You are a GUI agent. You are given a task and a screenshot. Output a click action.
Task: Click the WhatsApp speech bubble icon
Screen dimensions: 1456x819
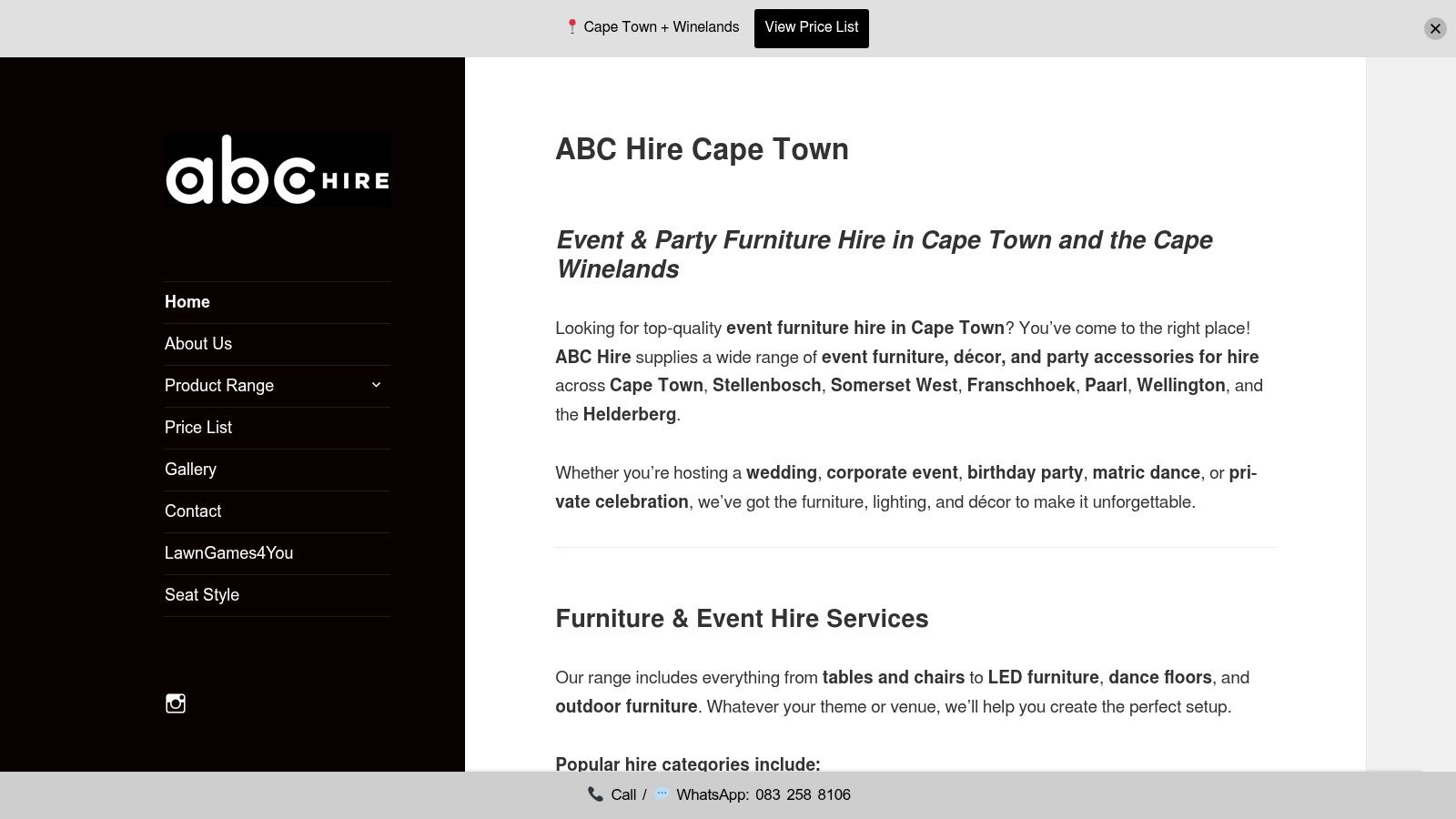tap(662, 794)
